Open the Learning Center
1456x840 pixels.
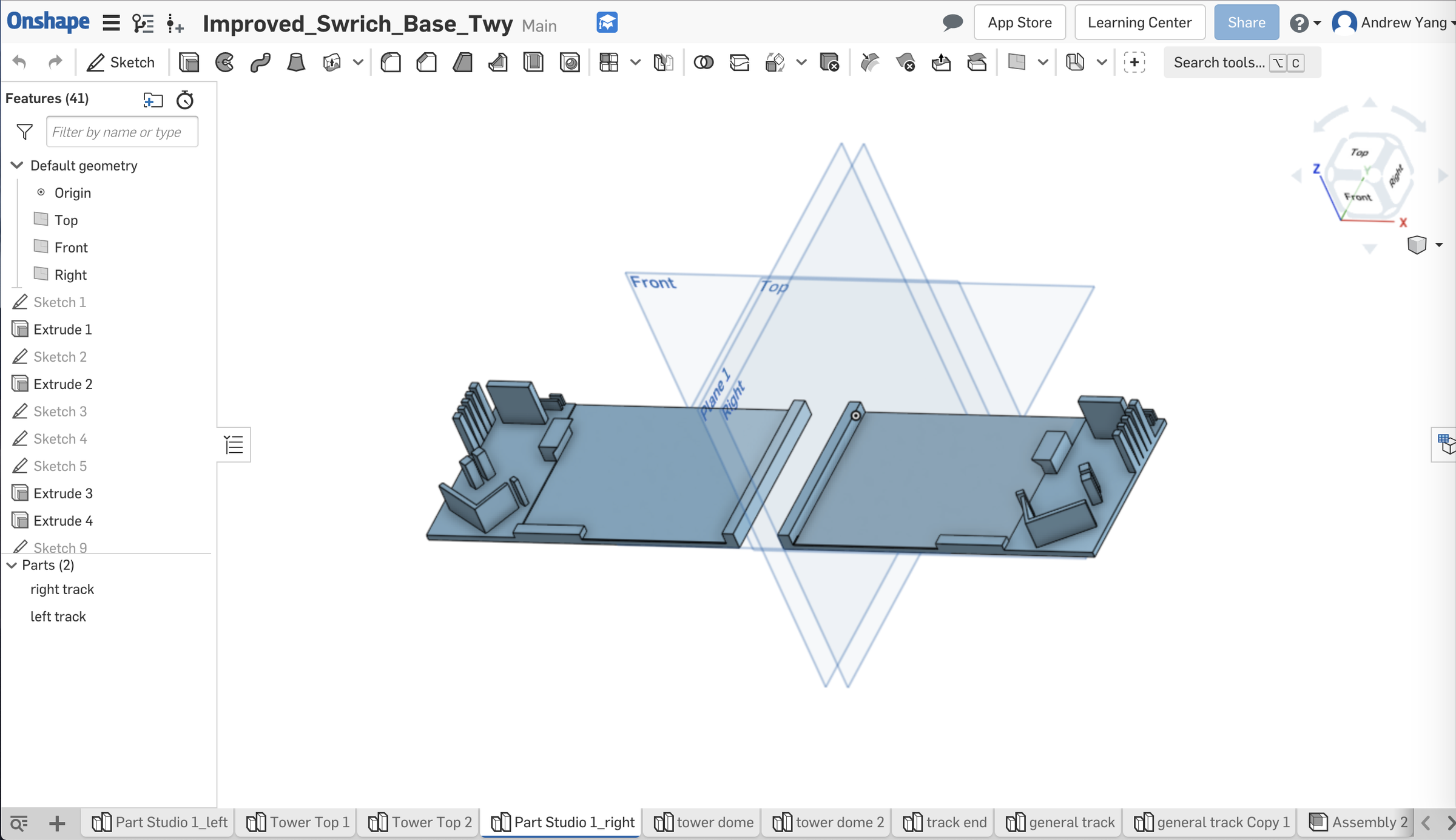1139,22
